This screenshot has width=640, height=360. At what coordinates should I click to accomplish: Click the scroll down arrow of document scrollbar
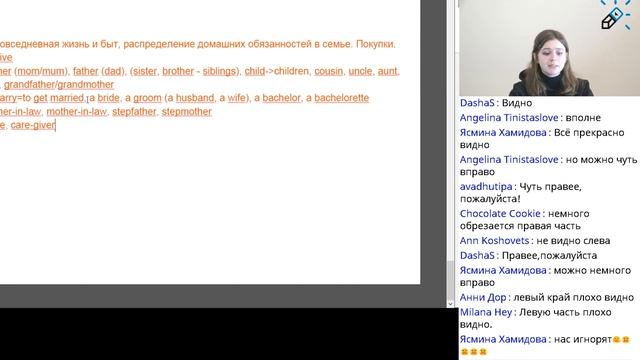click(x=450, y=304)
